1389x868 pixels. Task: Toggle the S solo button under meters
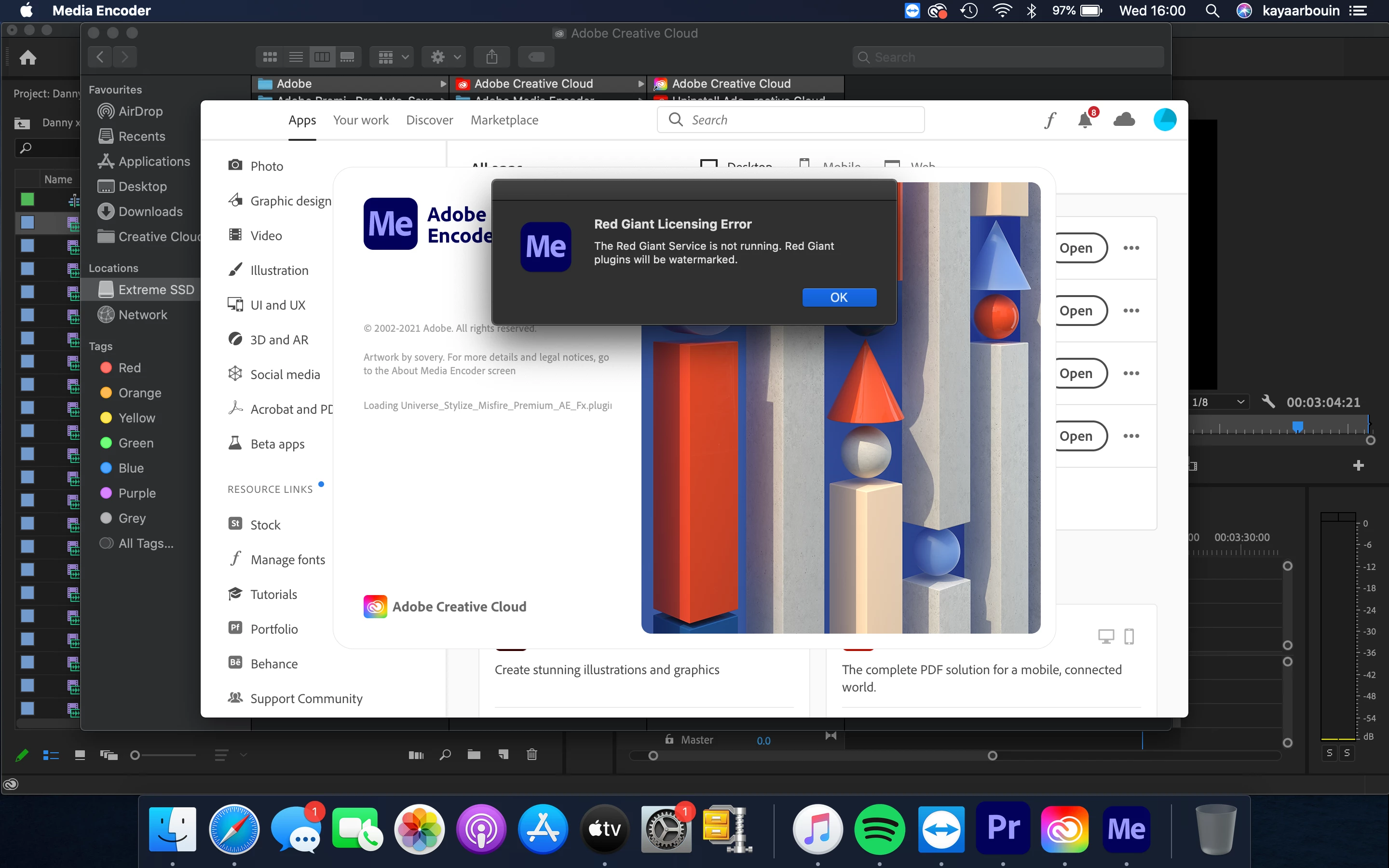point(1329,753)
